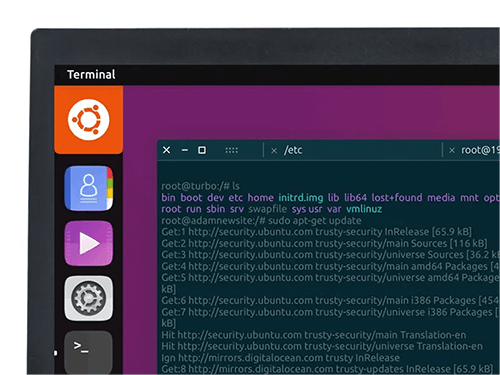The width and height of the screenshot is (500, 375).
Task: Maximize the terminal window
Action: coord(202,150)
